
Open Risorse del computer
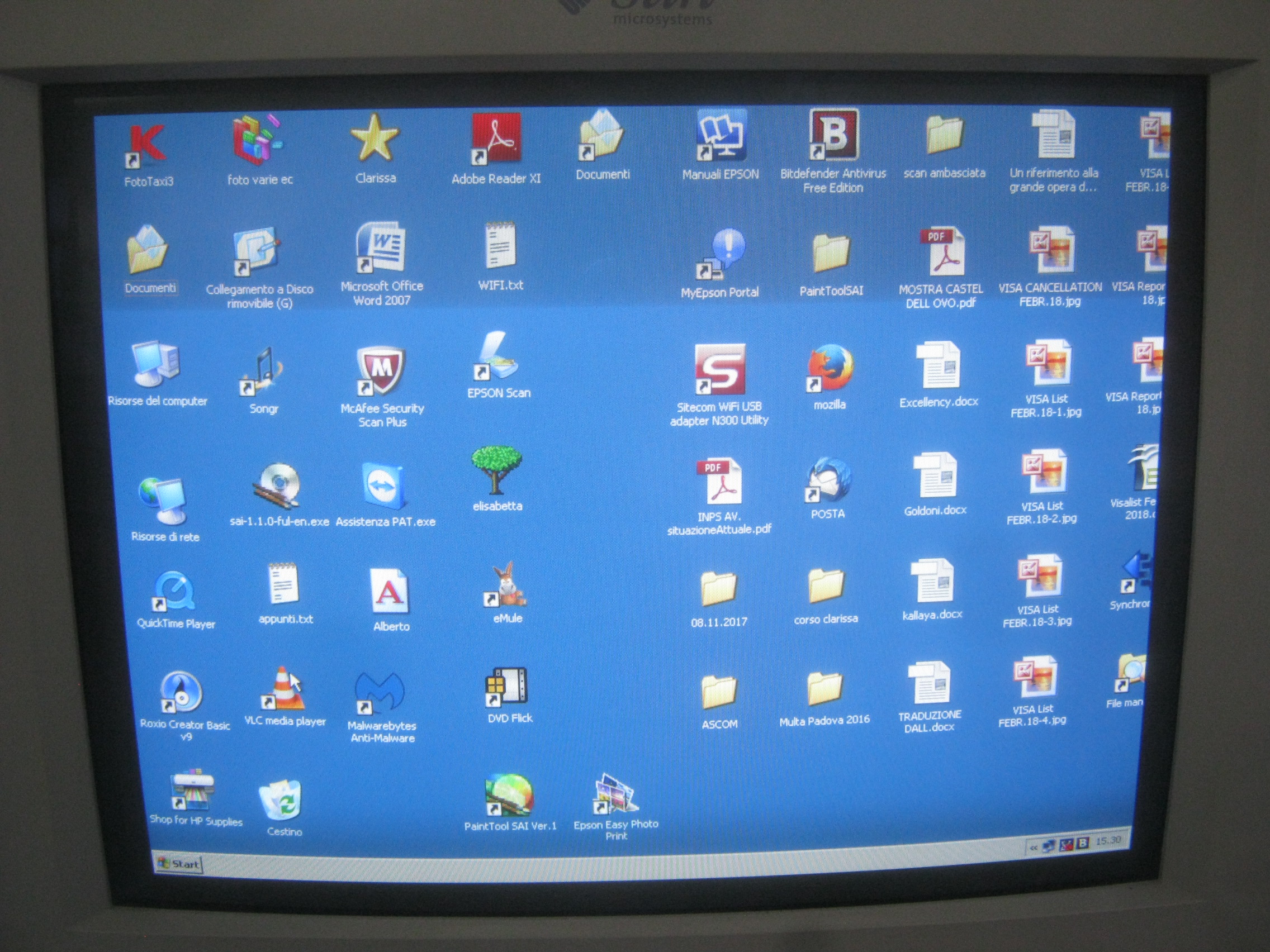point(155,364)
